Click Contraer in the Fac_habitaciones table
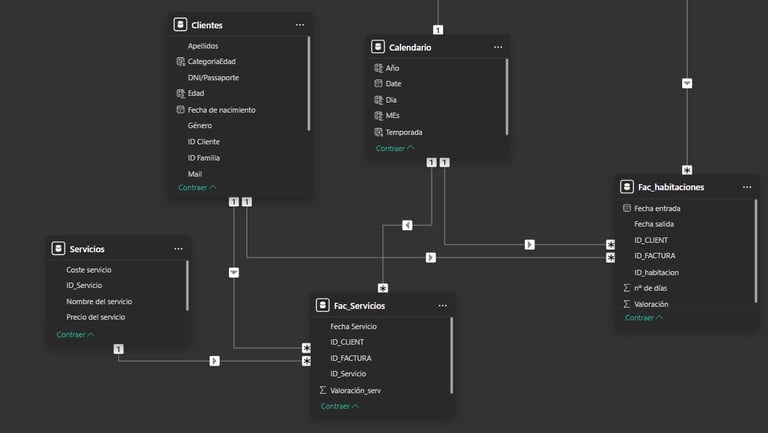 (x=644, y=317)
